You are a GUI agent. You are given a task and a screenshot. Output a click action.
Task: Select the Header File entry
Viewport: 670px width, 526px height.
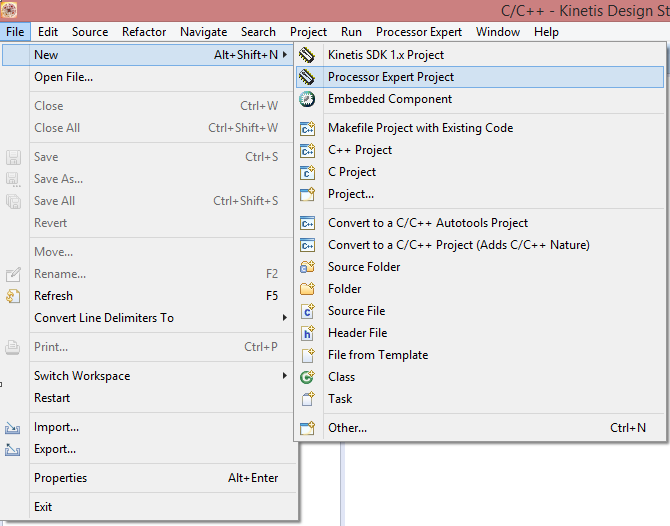point(480,333)
